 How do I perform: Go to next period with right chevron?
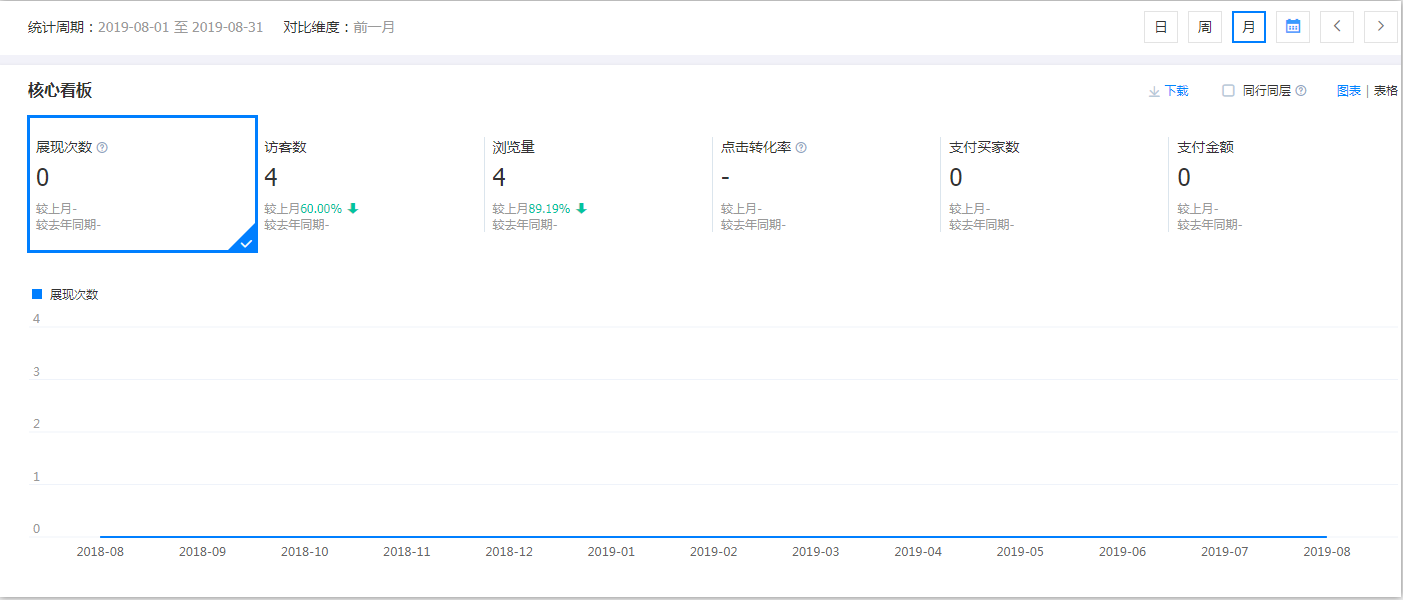(1381, 27)
